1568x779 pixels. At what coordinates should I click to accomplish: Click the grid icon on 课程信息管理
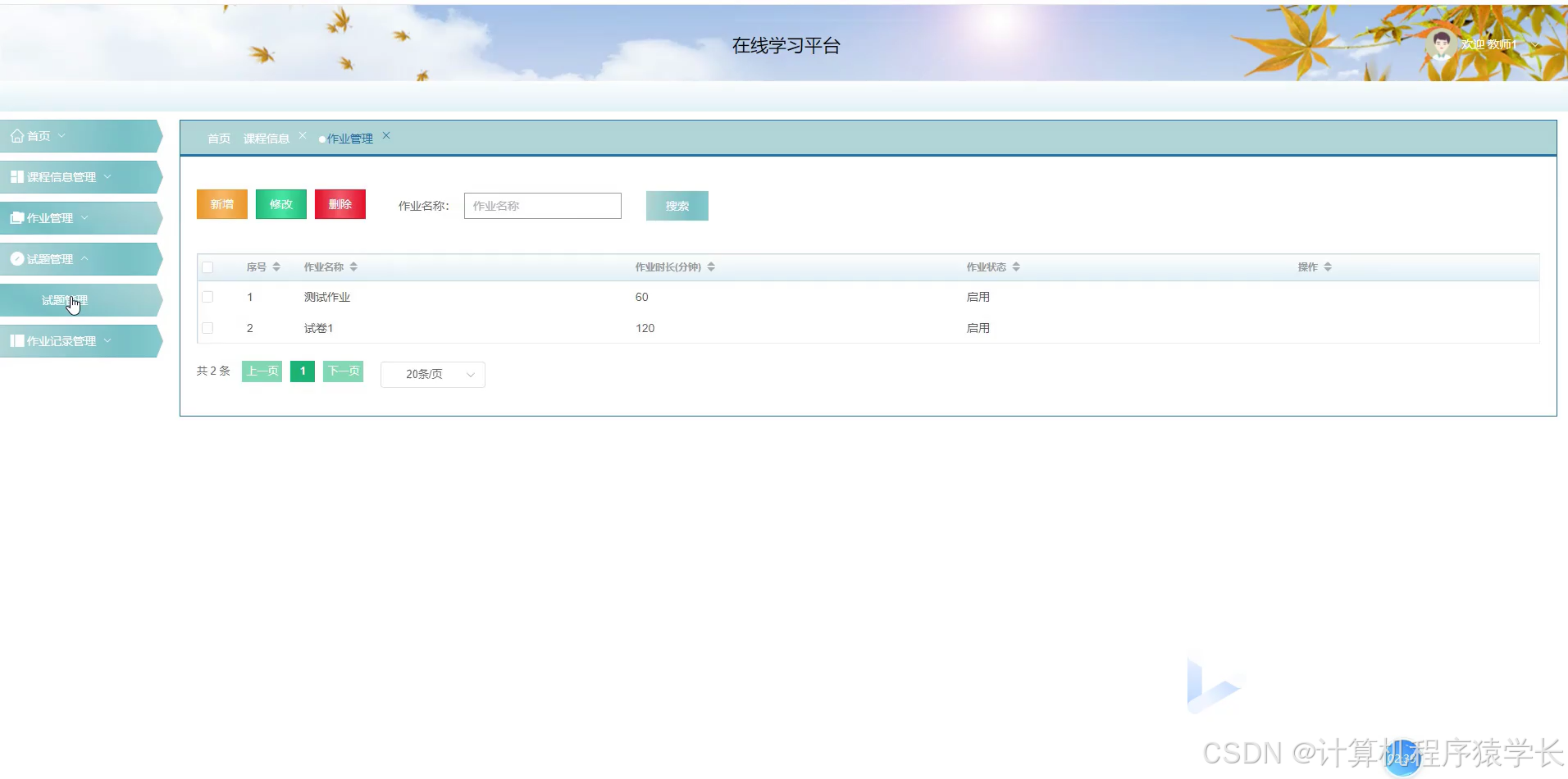(x=16, y=176)
